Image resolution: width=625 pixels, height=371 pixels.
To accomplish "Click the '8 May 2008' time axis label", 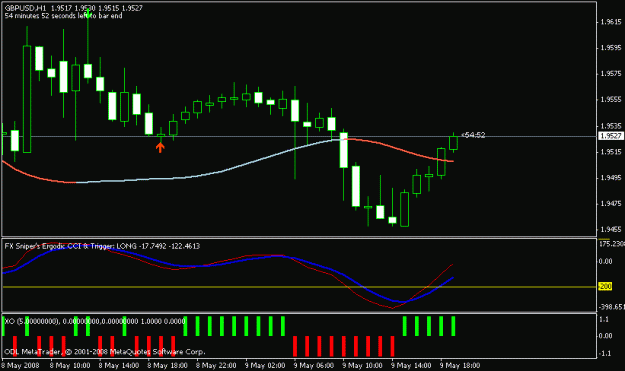I will click(21, 365).
